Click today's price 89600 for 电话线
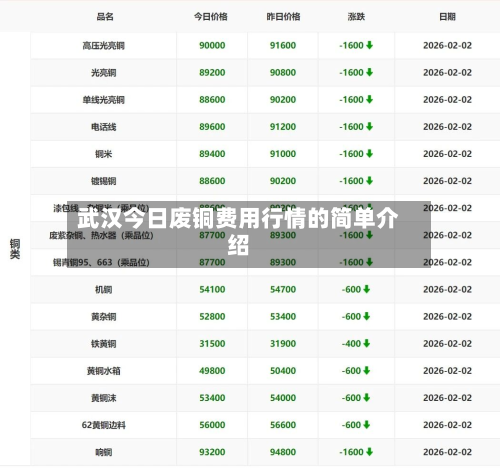The image size is (500, 469). [x=212, y=127]
